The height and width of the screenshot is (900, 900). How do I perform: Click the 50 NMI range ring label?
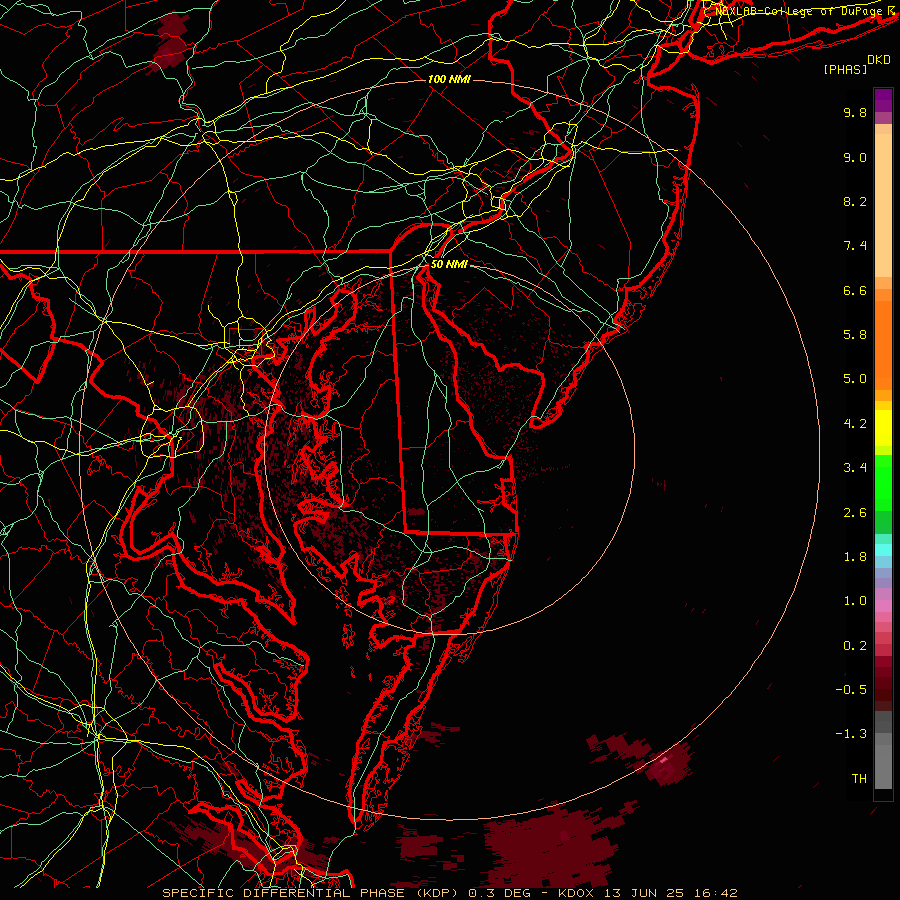tap(449, 264)
